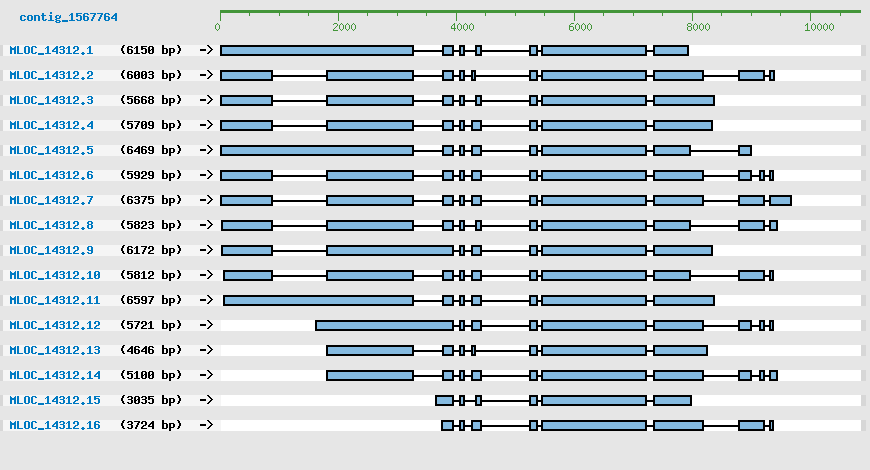Open transcript MLOC_14312.5

51,150
